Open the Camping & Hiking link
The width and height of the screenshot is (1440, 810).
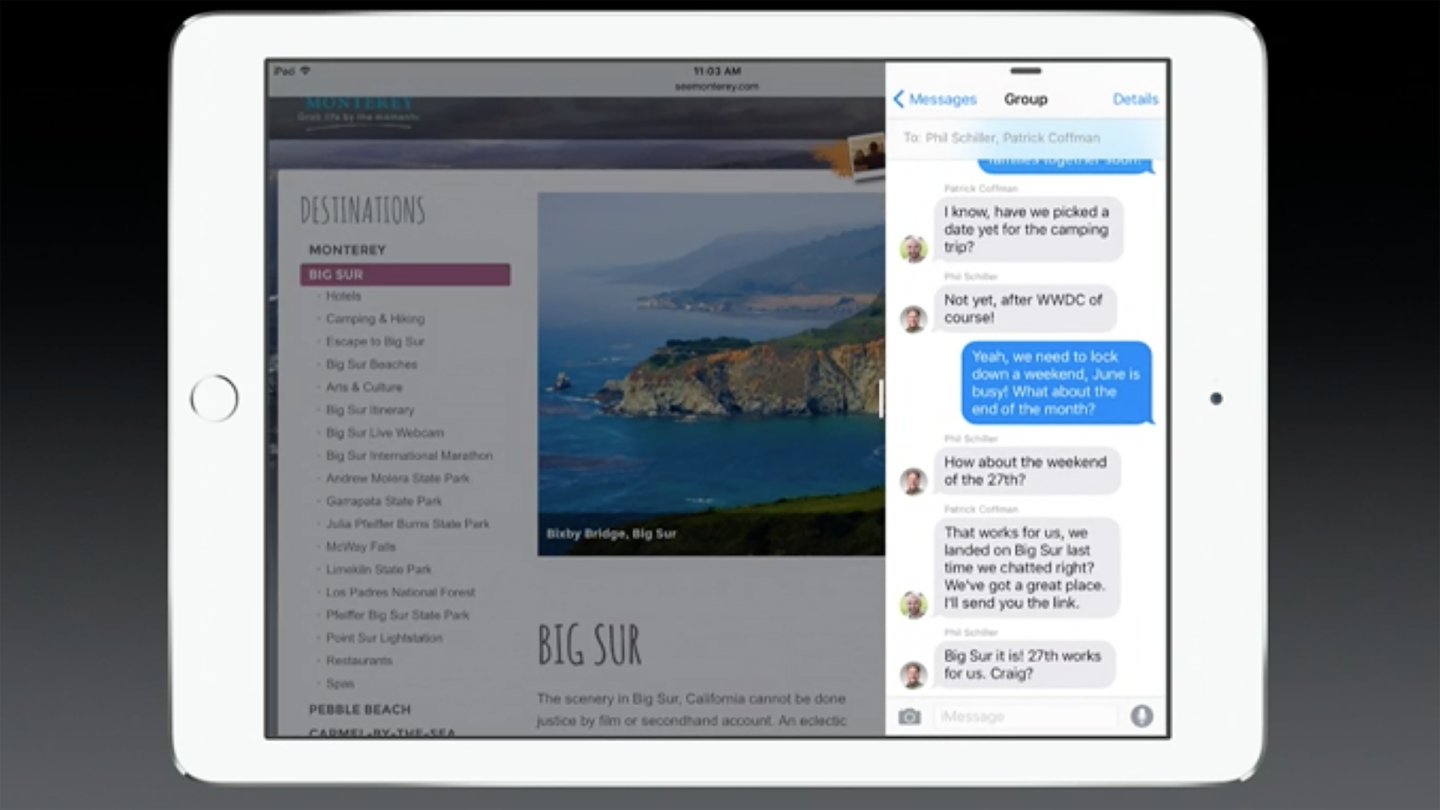[375, 319]
